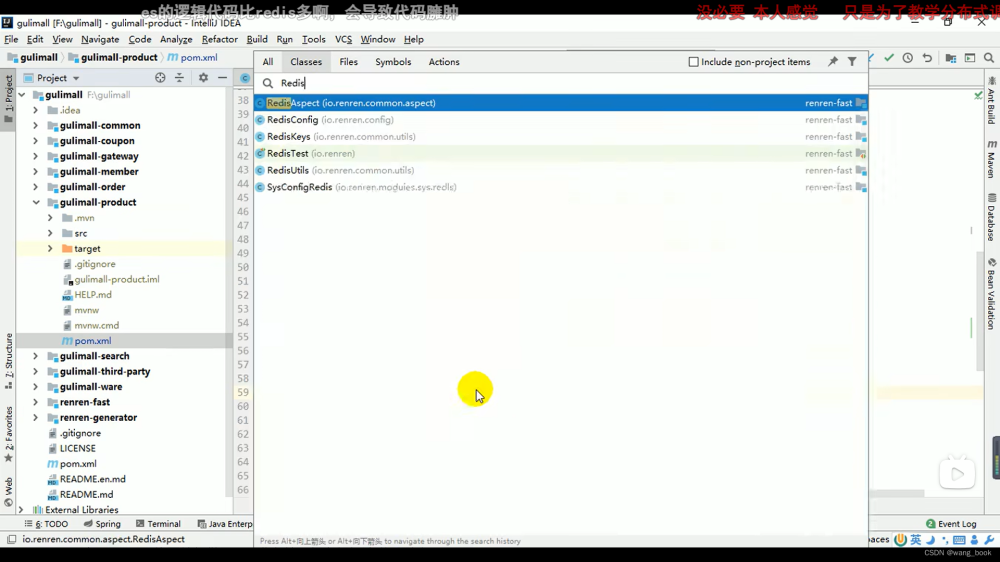Click the tool windows toggle in status bar
Viewport: 1000px width, 562px height.
coord(11,540)
